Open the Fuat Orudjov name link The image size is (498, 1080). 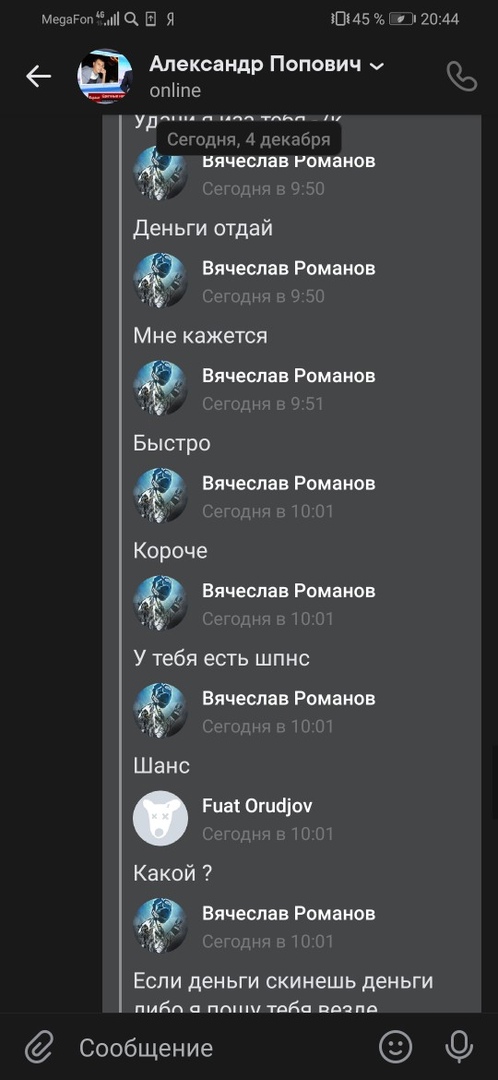pyautogui.click(x=257, y=805)
